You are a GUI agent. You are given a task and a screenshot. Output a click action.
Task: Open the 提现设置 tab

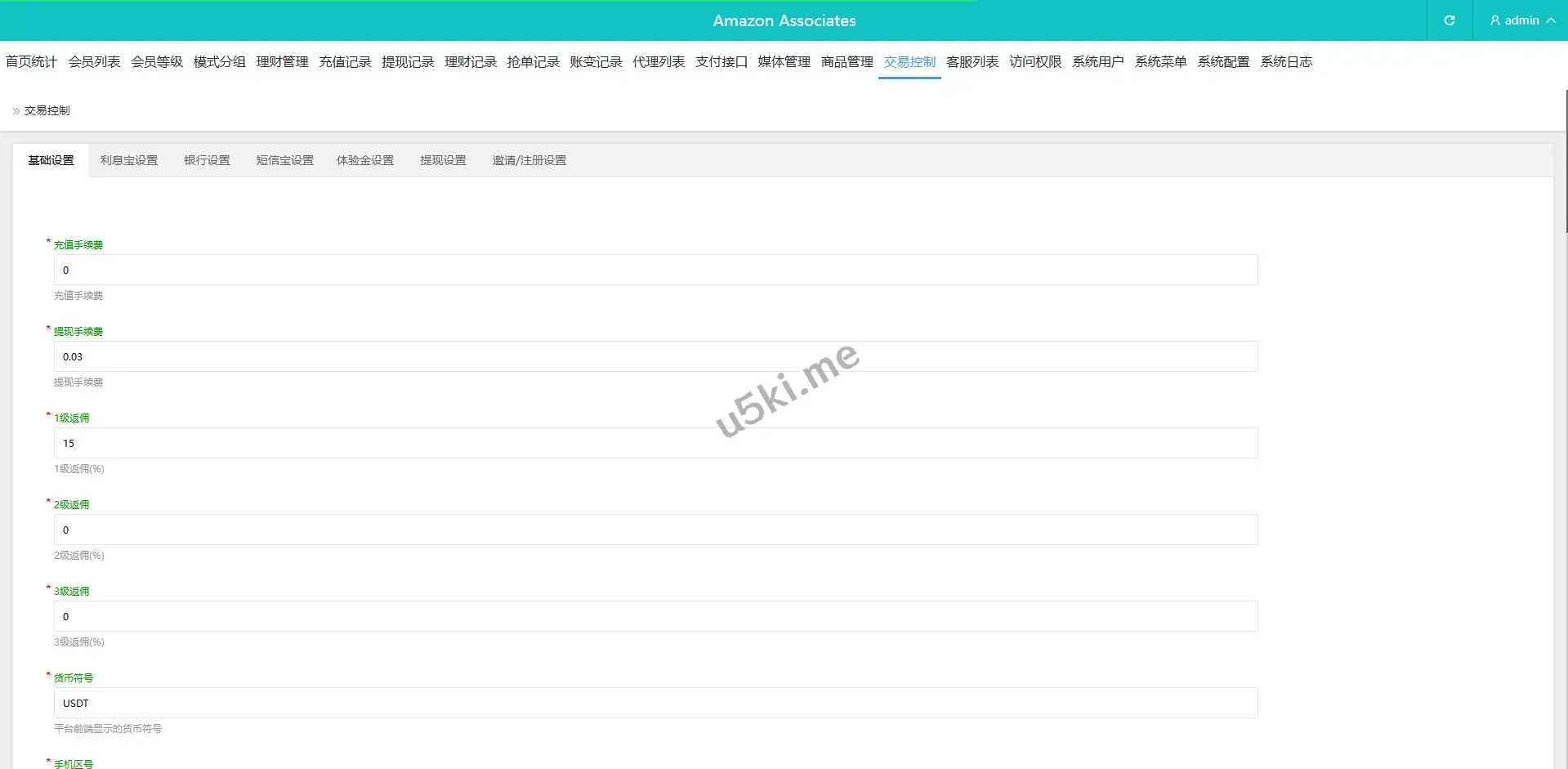click(x=443, y=161)
